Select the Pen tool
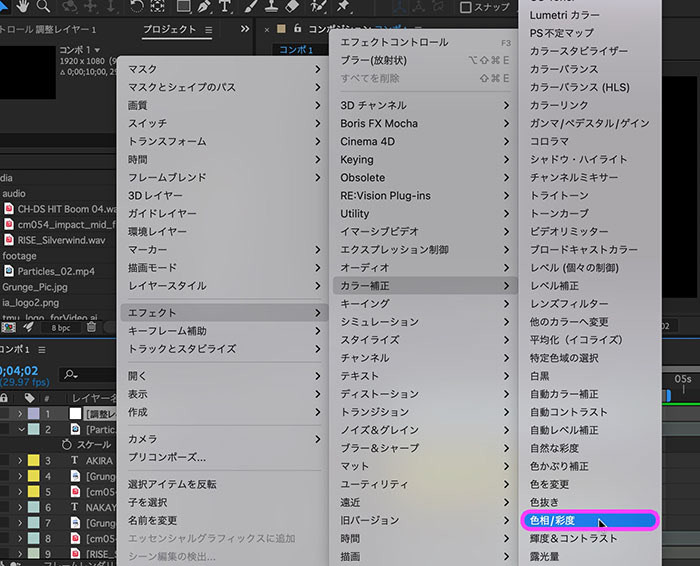Image resolution: width=700 pixels, height=566 pixels. (204, 6)
